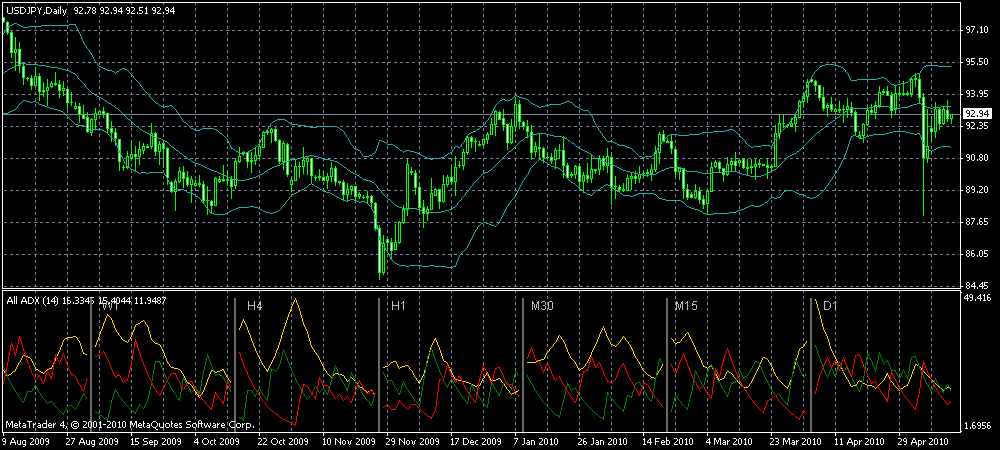Click the 27 Aug 2009 date label

92,441
